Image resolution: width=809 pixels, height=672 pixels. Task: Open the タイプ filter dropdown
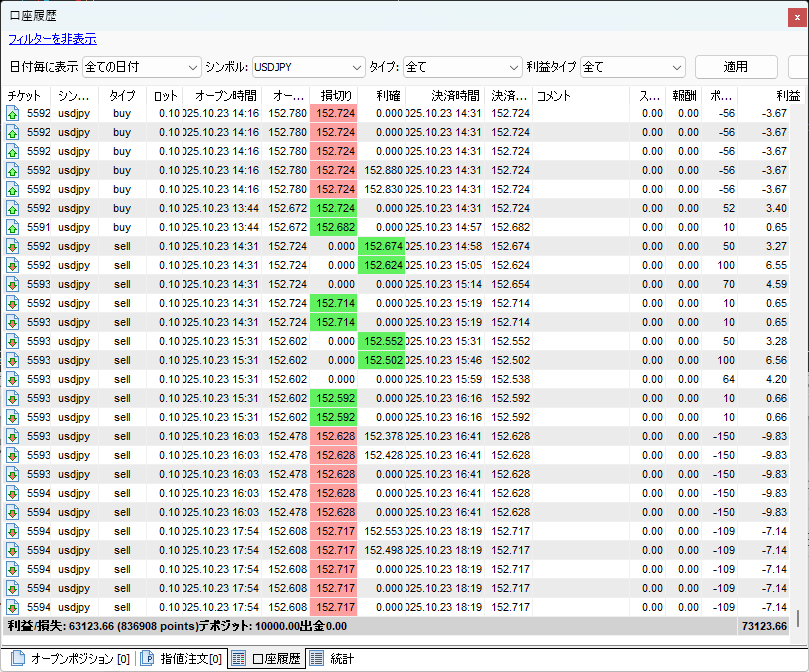(x=462, y=67)
